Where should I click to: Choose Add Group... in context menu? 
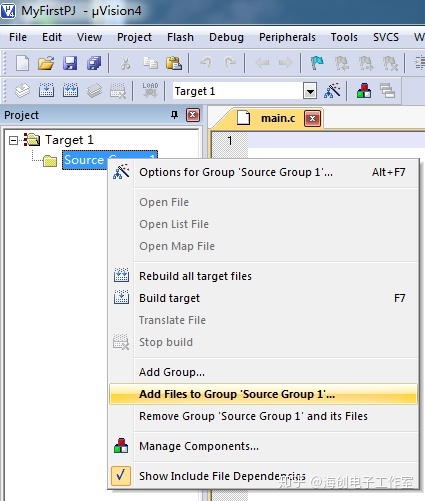pos(263,372)
